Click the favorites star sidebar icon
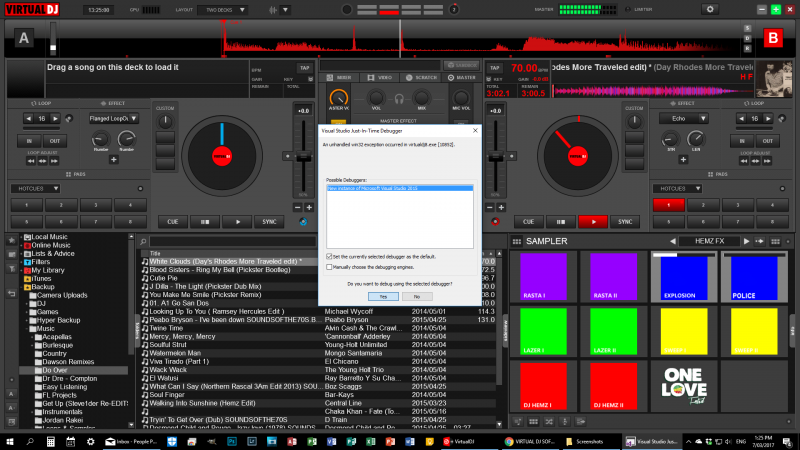The height and width of the screenshot is (450, 800). pos(11,240)
